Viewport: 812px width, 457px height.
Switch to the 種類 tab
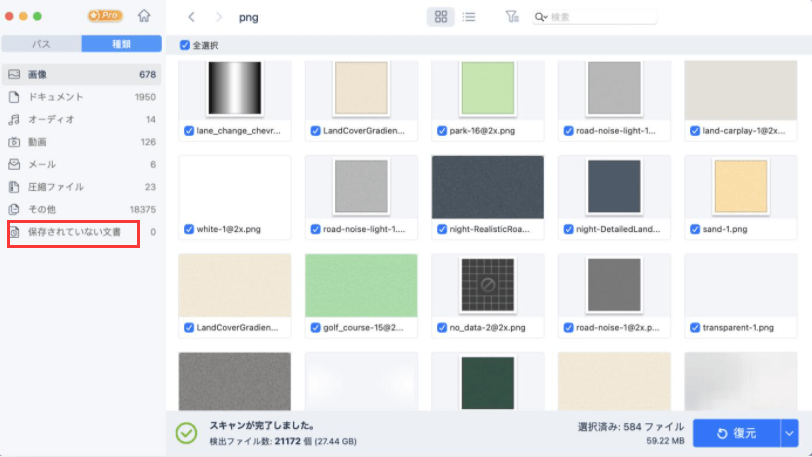click(x=122, y=44)
